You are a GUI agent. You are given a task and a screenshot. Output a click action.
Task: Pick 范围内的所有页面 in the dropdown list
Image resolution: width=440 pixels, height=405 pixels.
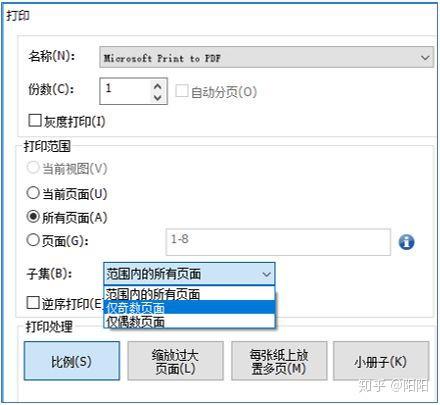tap(189, 294)
